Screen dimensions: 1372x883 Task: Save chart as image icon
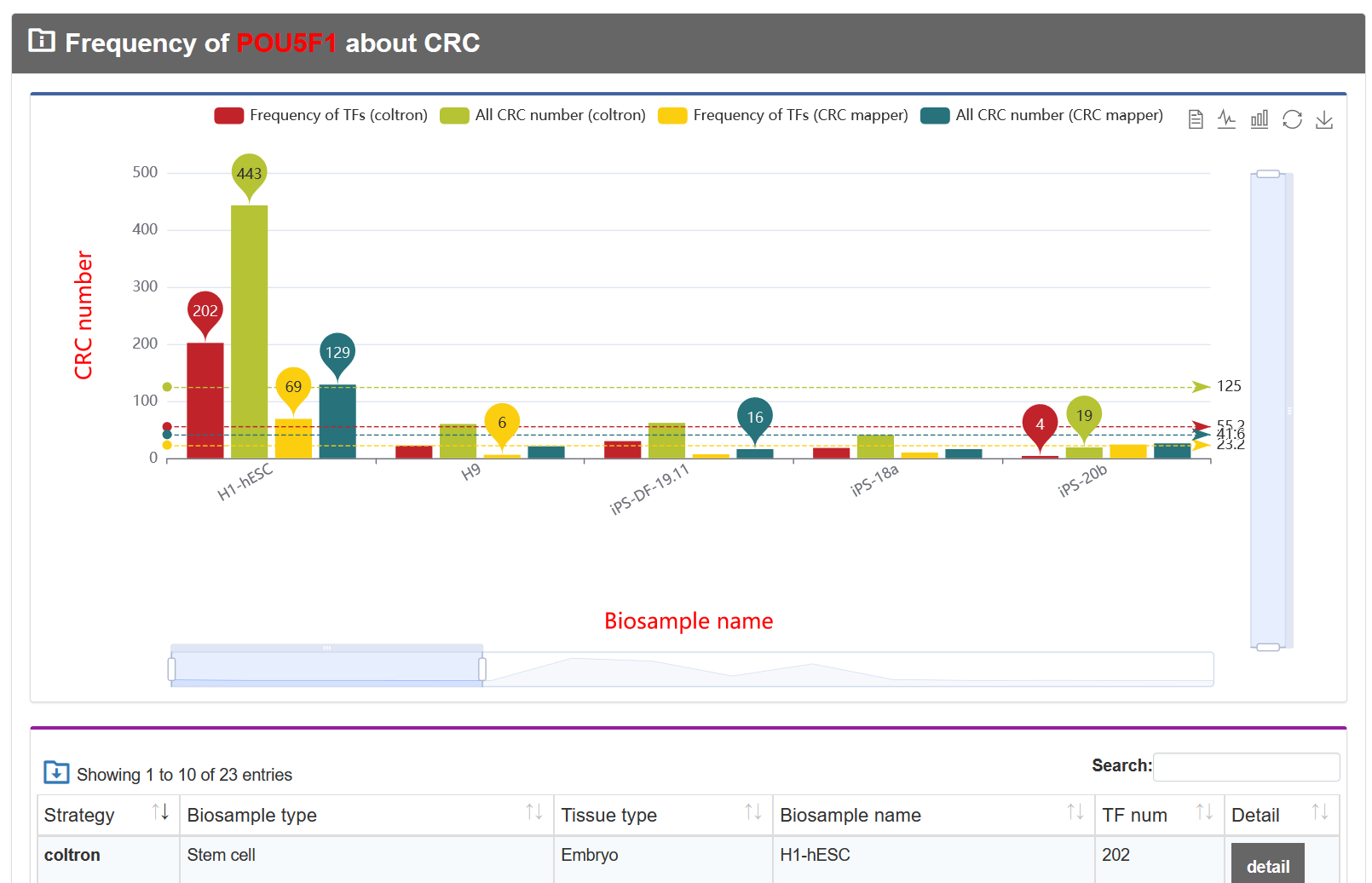(x=1324, y=119)
